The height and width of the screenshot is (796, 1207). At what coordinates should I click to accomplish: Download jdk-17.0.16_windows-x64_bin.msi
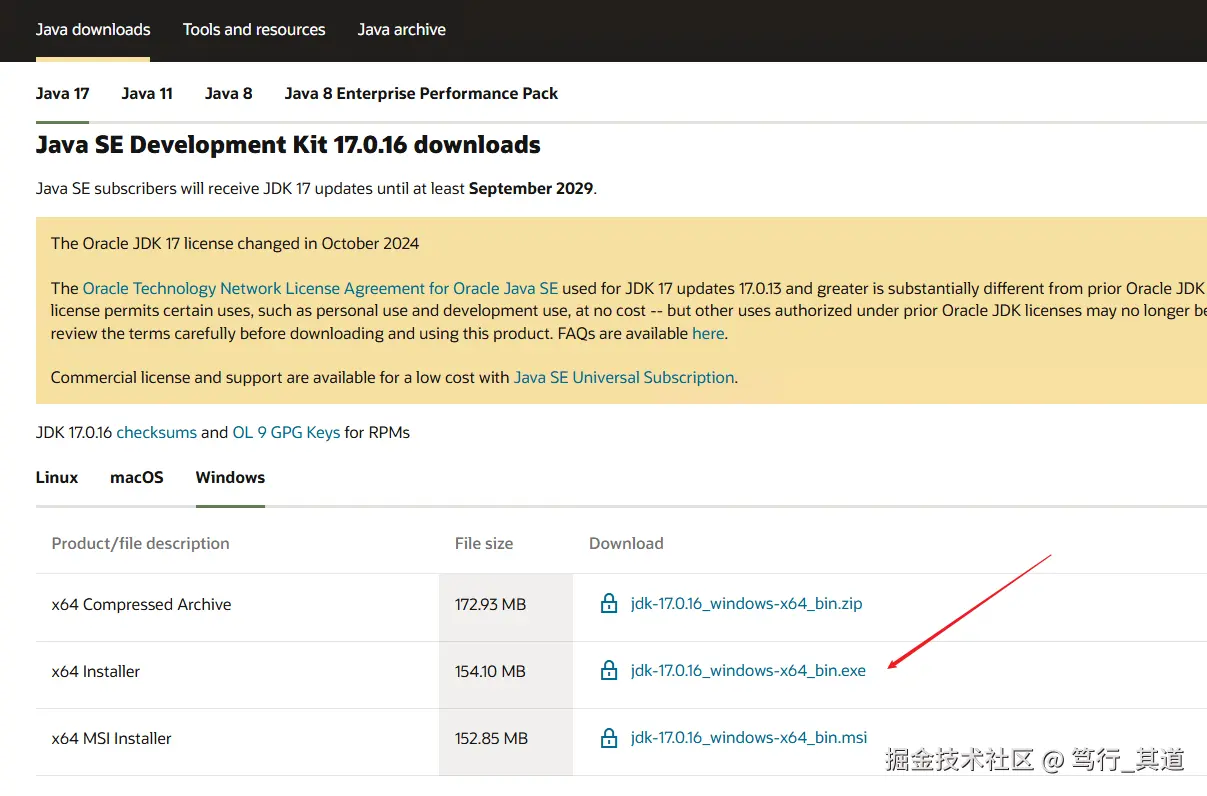pyautogui.click(x=749, y=738)
